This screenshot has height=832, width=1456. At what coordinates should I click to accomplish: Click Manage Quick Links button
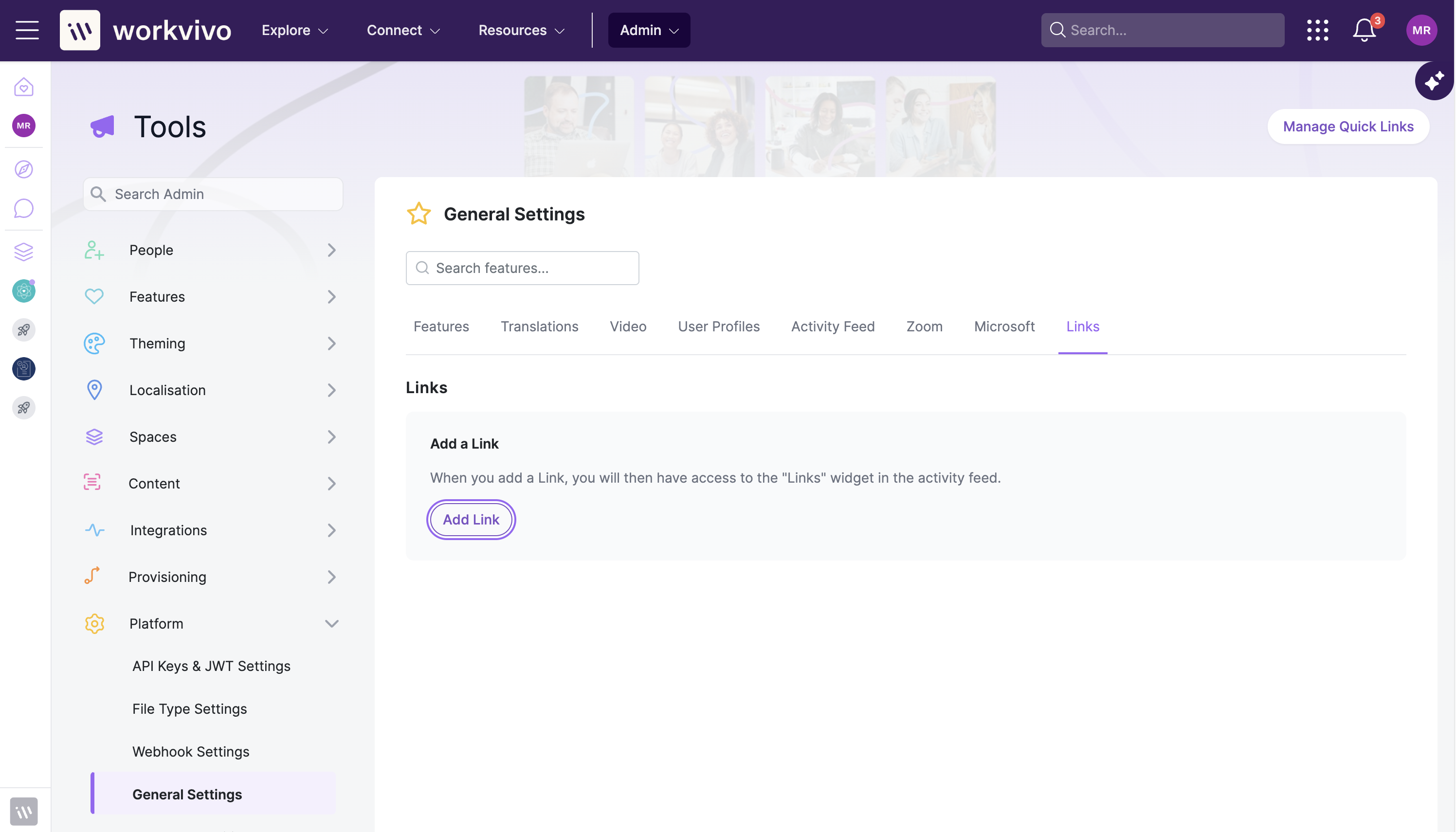click(x=1348, y=127)
